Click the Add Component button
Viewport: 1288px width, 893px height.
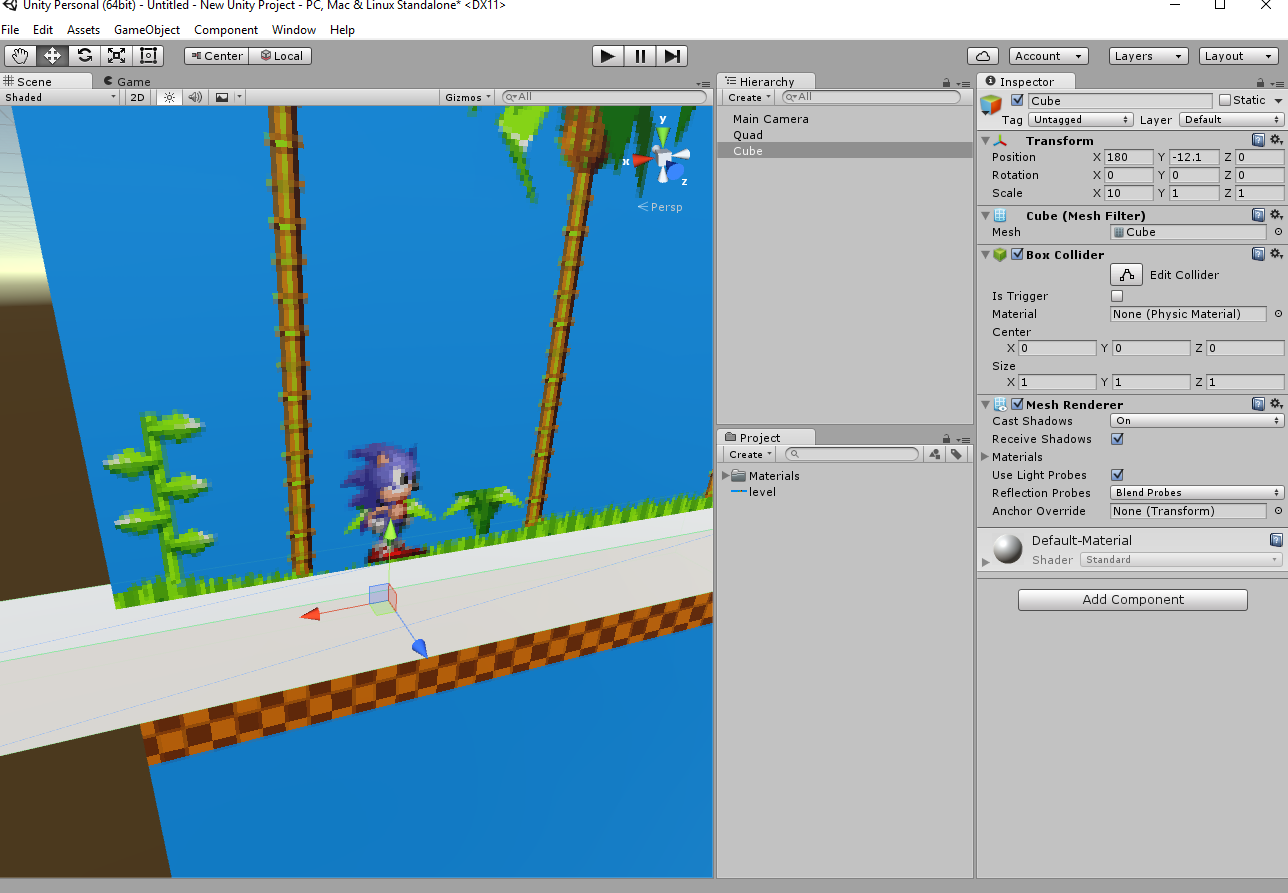1132,600
